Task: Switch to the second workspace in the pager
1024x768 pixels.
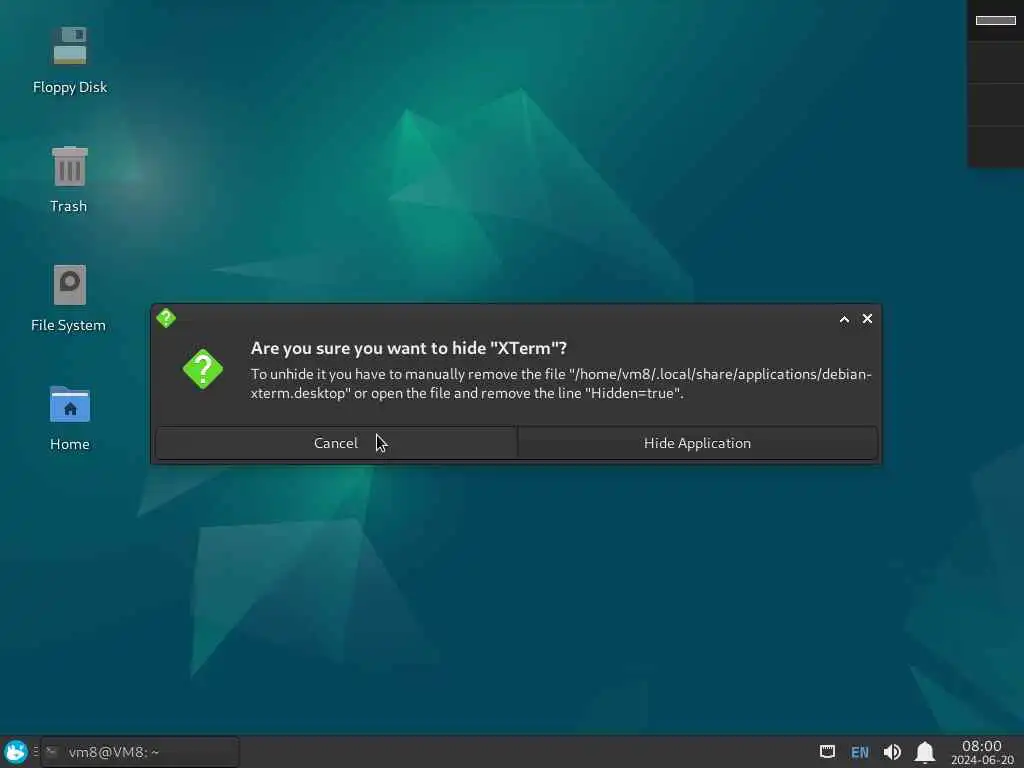Action: click(x=995, y=63)
